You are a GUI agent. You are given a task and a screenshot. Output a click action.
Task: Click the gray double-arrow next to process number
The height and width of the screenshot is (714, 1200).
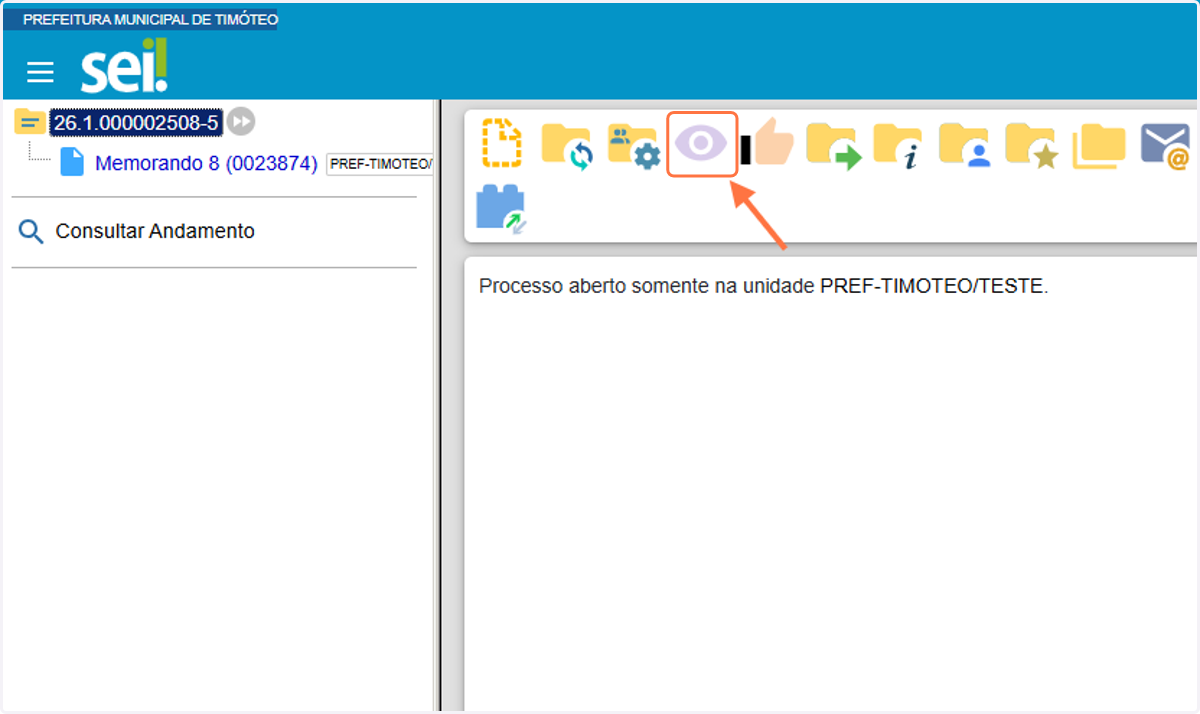coord(241,122)
